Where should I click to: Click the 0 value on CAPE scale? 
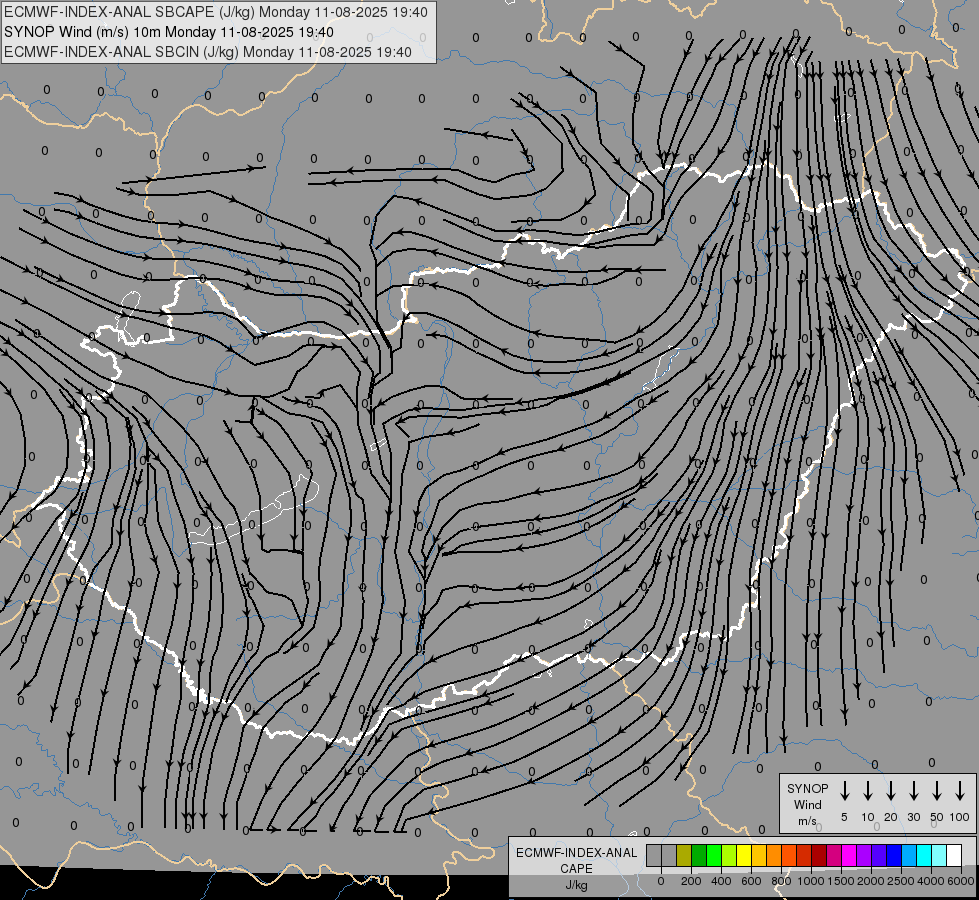point(661,881)
